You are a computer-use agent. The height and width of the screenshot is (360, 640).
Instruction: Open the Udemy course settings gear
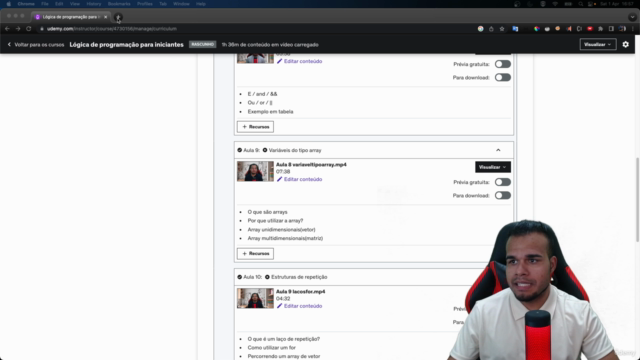click(626, 44)
